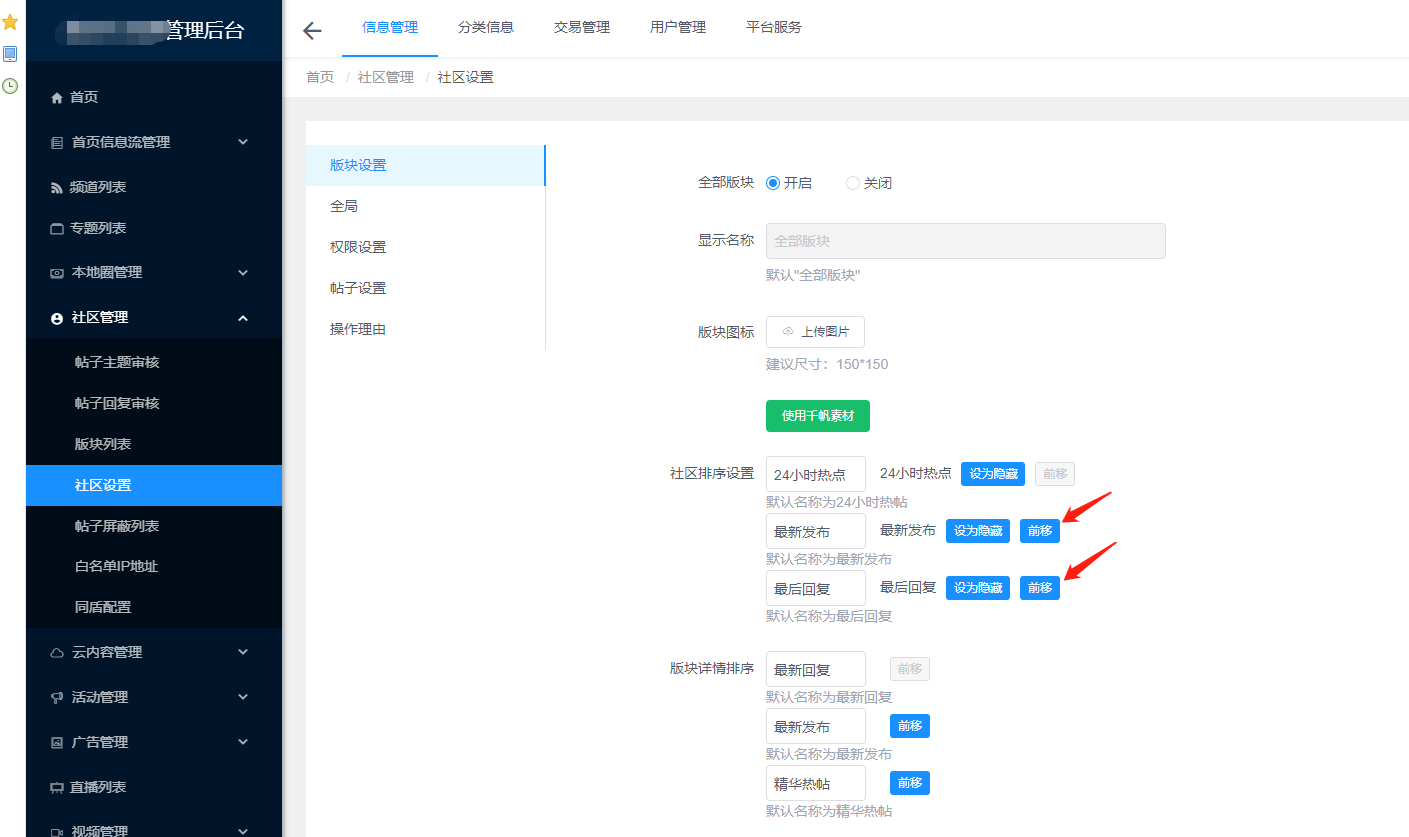
Task: Open 操作理由 in settings list
Action: [x=425, y=329]
